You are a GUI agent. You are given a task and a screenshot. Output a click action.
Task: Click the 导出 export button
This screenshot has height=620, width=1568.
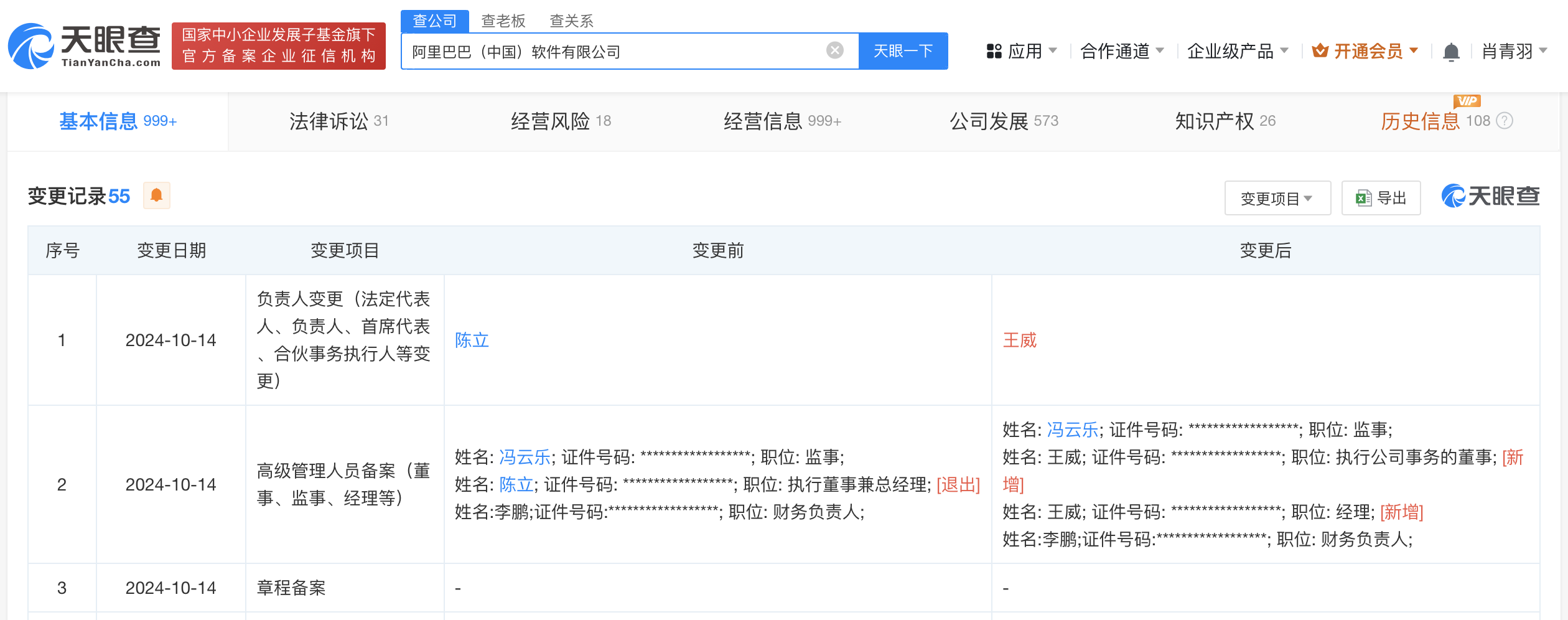coord(1381,198)
